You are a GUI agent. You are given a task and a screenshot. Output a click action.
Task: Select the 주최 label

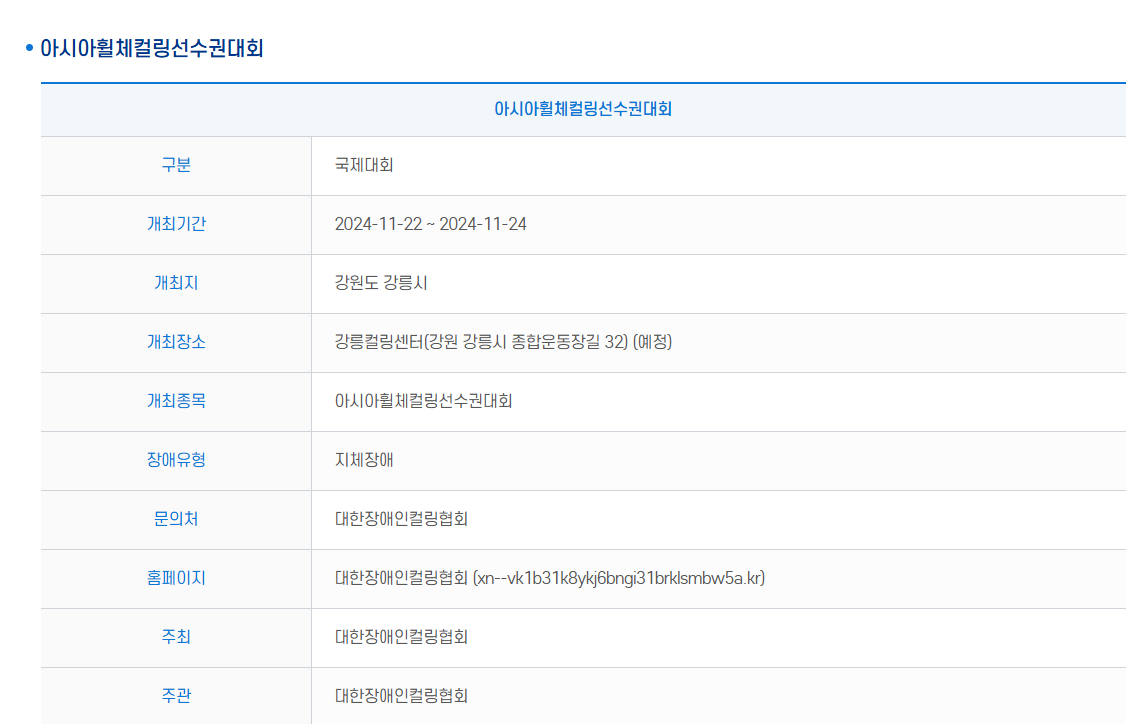pos(176,638)
